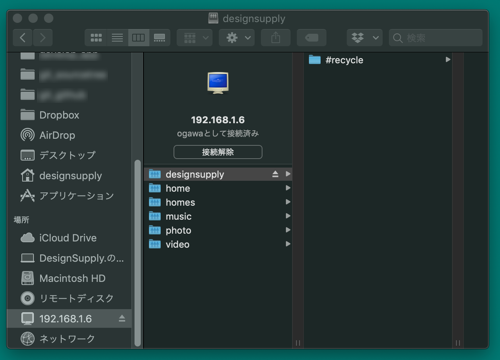
Task: Open the gear action menu
Action: [x=237, y=38]
